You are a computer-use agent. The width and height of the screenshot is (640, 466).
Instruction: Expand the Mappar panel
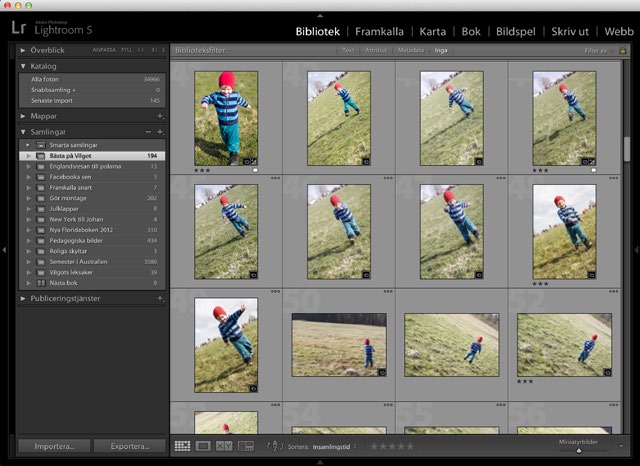(x=23, y=116)
